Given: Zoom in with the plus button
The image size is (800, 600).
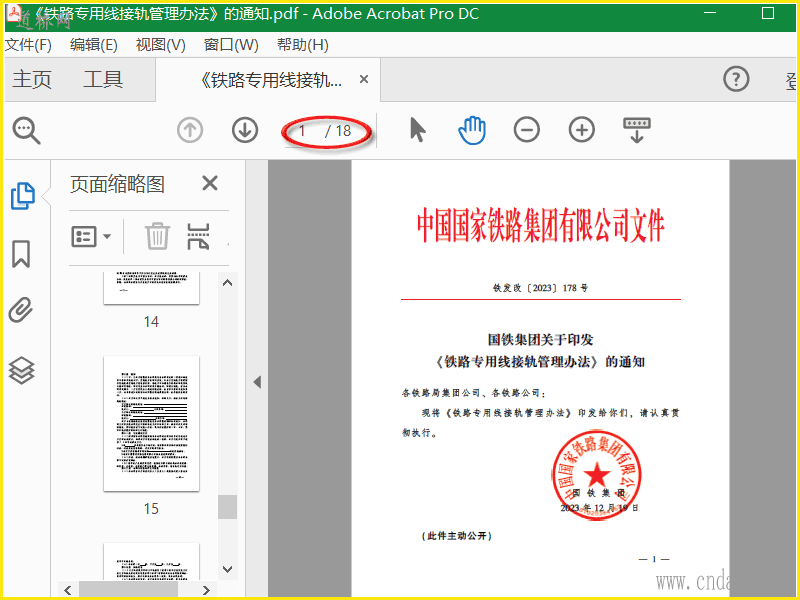Looking at the screenshot, I should click(582, 130).
